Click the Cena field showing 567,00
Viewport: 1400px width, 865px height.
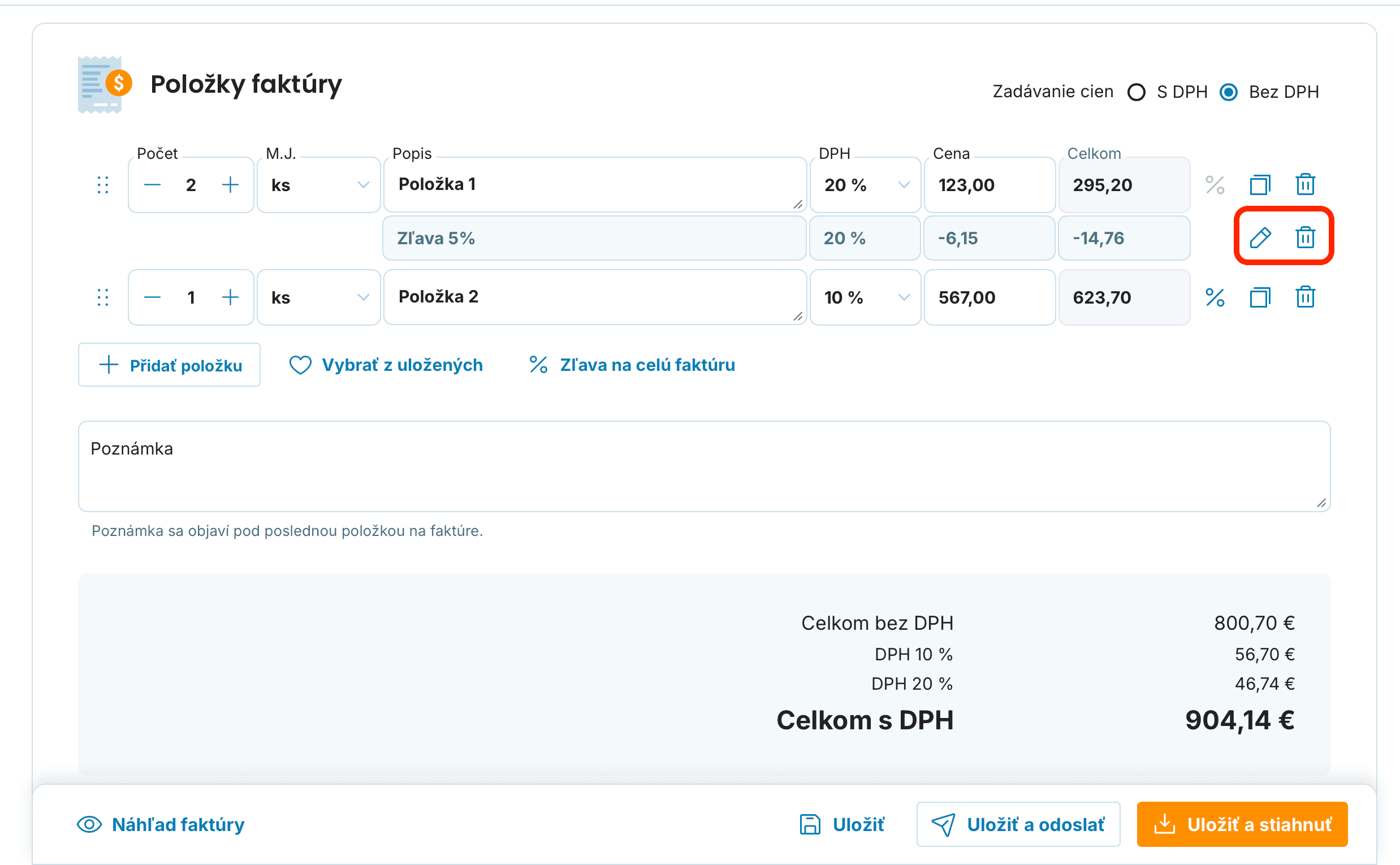[x=990, y=297]
